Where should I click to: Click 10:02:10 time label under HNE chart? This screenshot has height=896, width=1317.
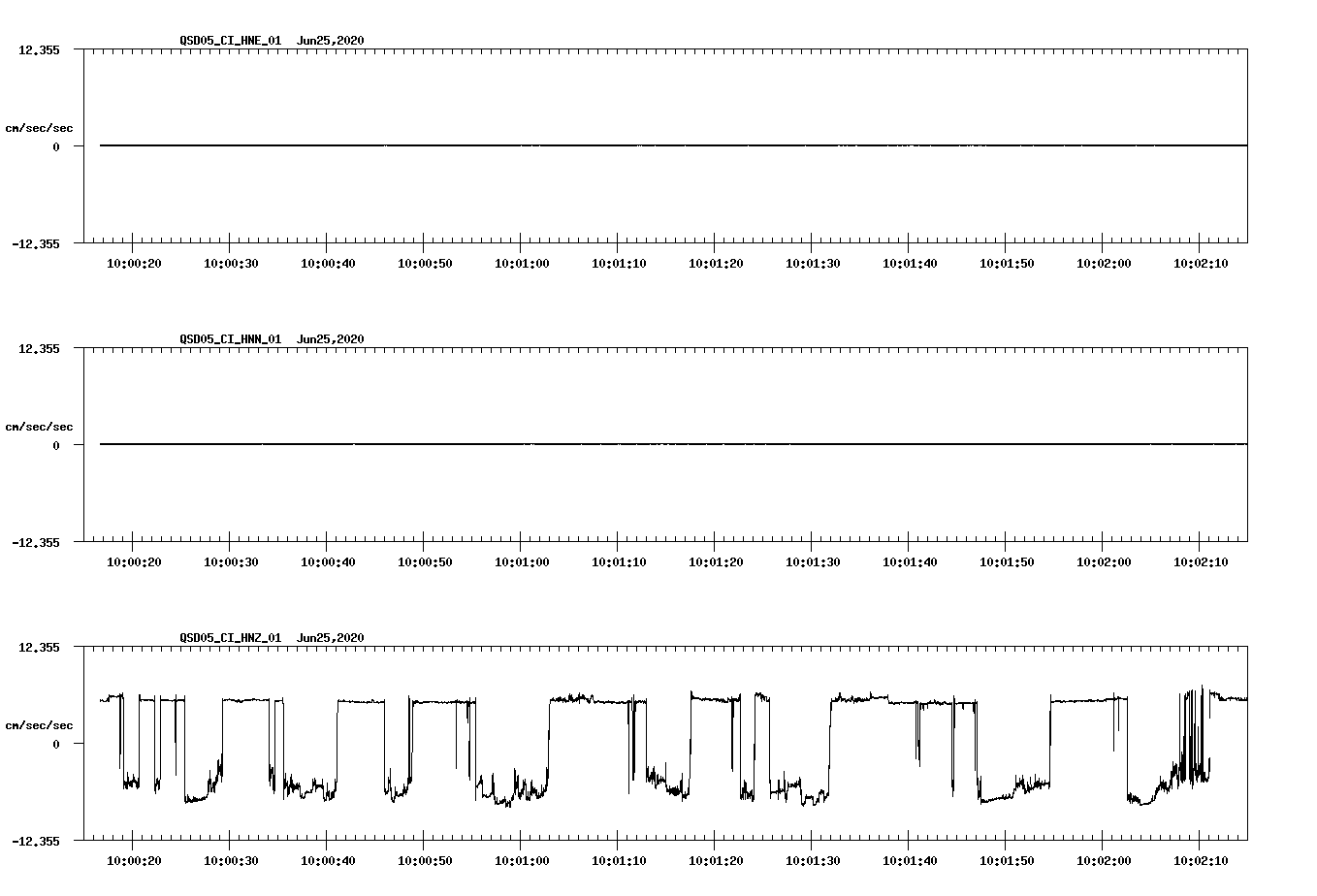pos(1201,263)
